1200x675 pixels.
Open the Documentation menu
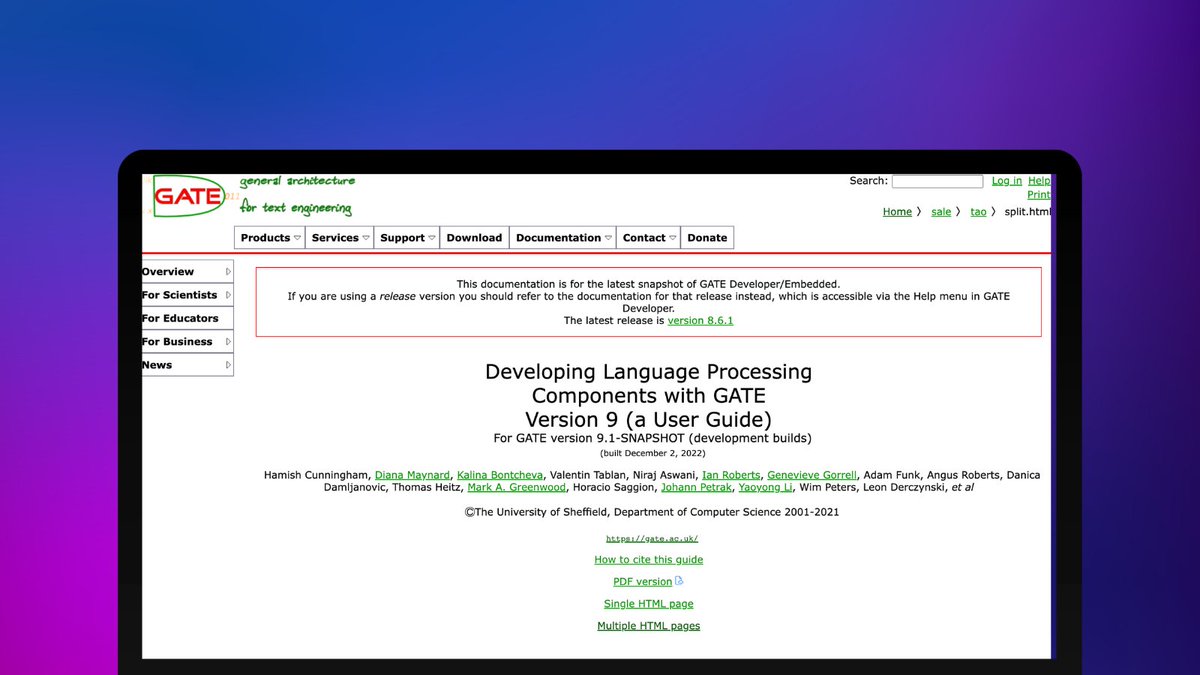point(562,238)
